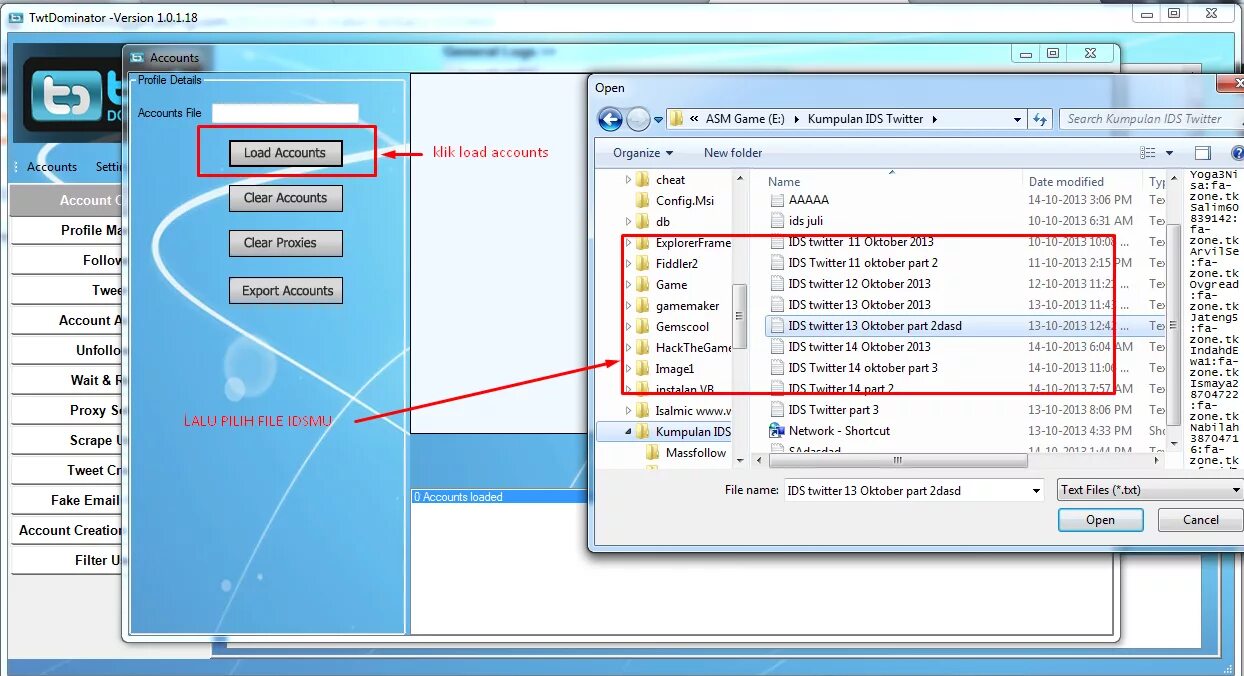Open the File name combo box dropdown

(1035, 491)
